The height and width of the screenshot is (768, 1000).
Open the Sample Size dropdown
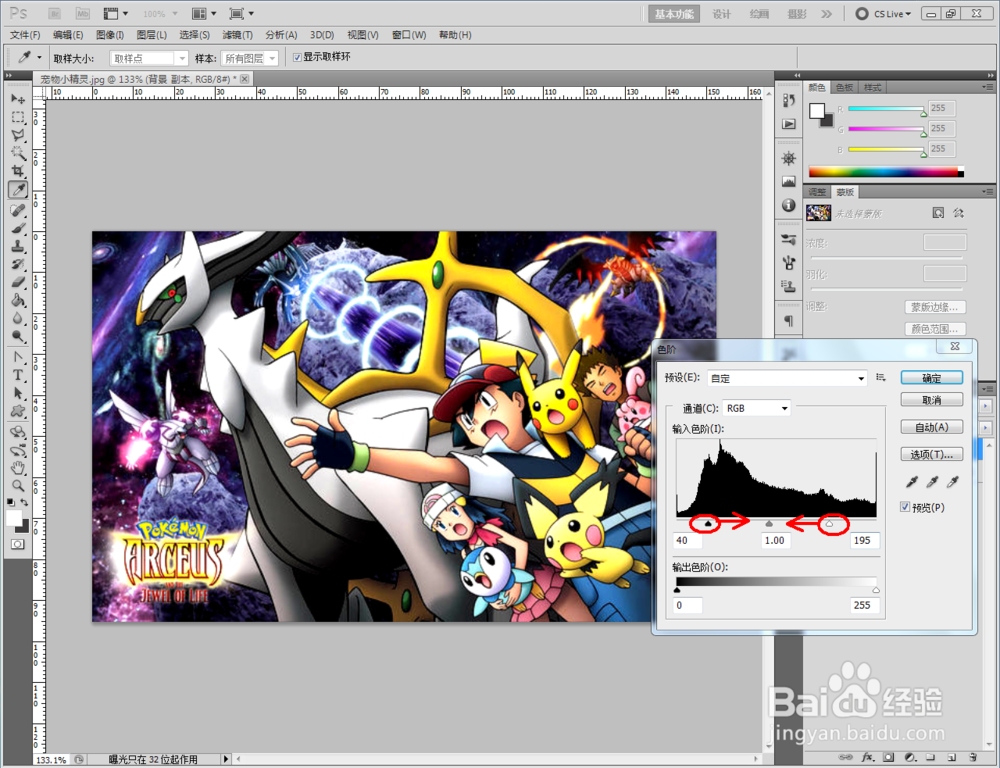149,58
